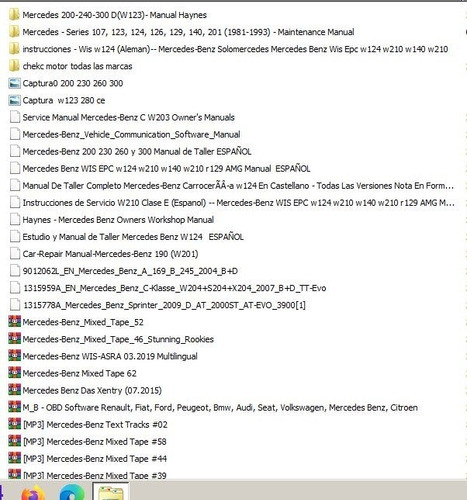
Task: Select Haynes - Mercedes Benz Owners Workshop Manual
Action: [118, 220]
